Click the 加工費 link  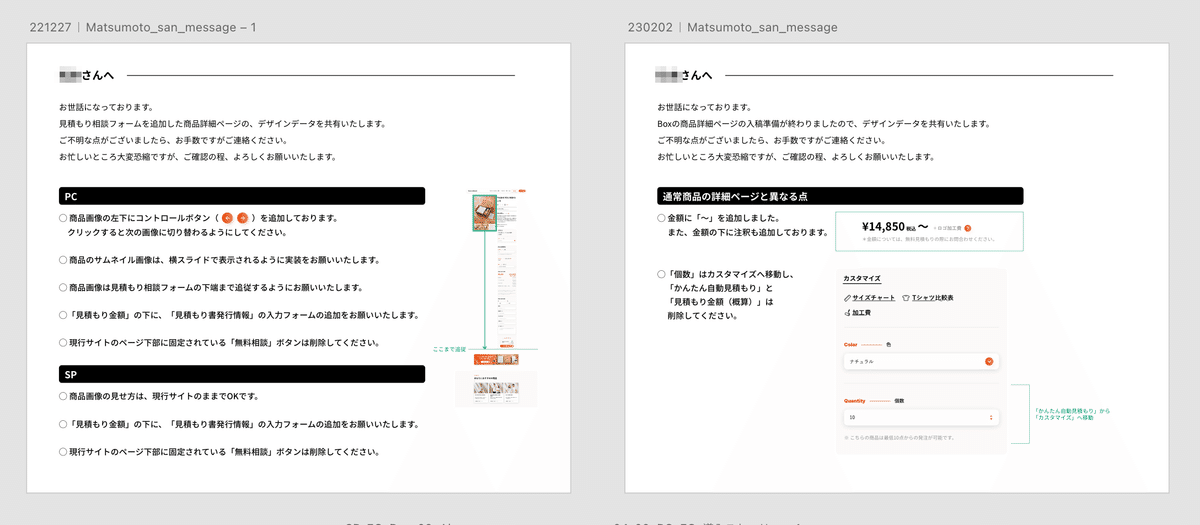(862, 313)
